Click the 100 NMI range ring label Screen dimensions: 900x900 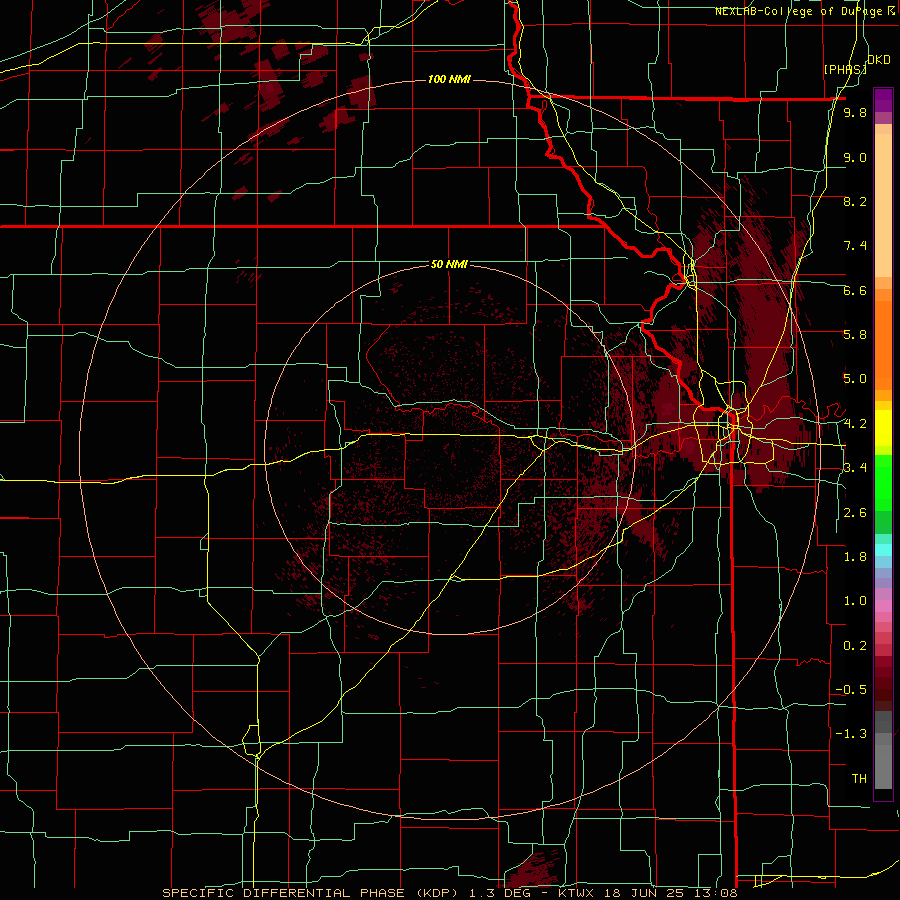tap(449, 79)
